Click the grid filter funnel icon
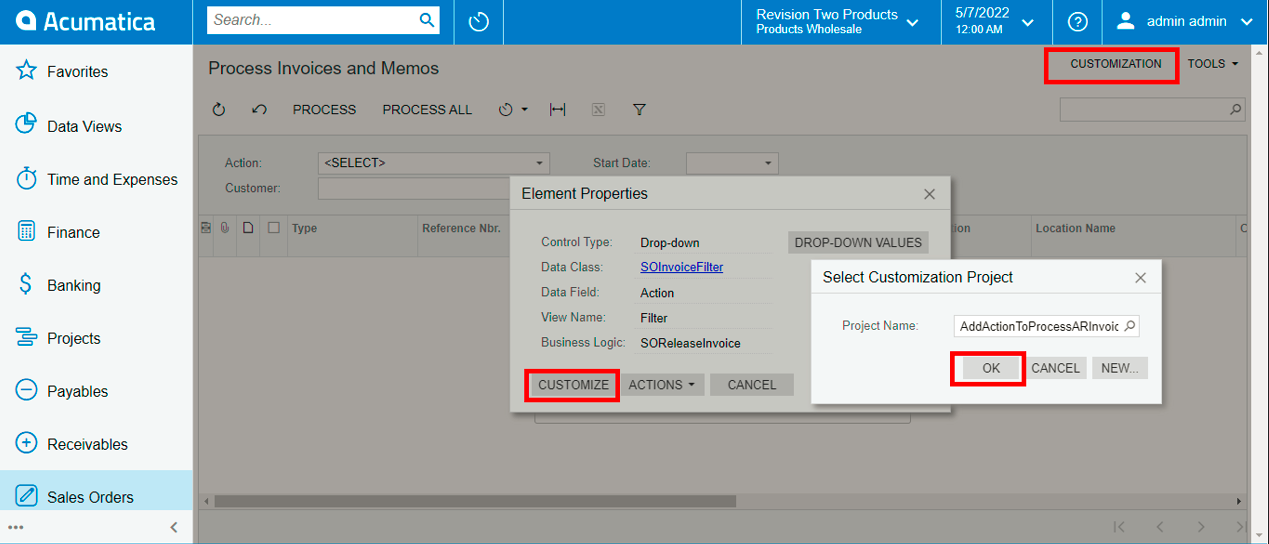 click(x=639, y=110)
